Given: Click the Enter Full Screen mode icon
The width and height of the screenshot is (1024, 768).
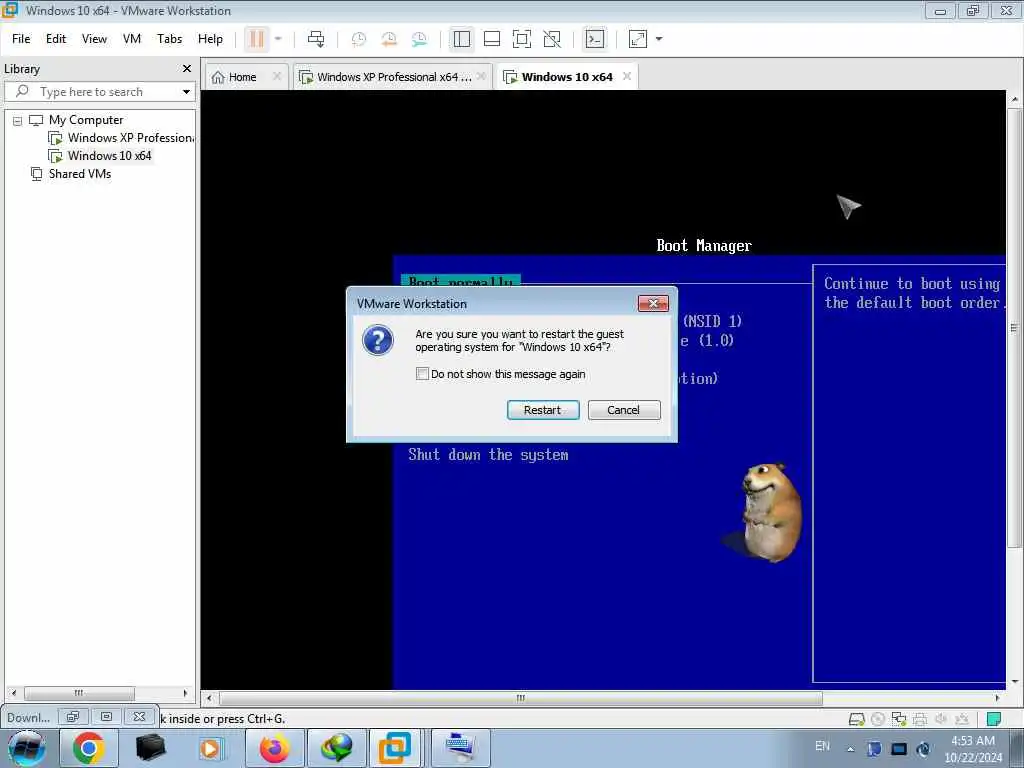Looking at the screenshot, I should tap(522, 39).
